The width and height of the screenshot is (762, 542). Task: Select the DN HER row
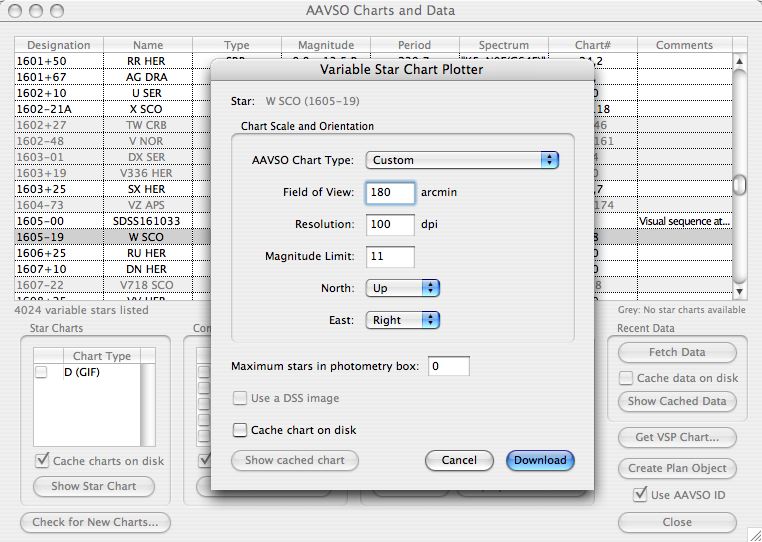373,269
